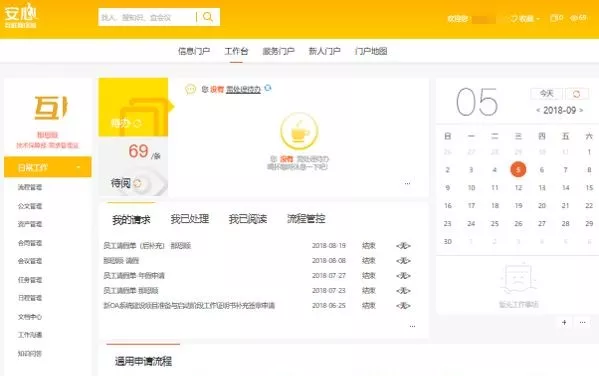Switch to the 我已处理 tab
599x376 pixels.
tap(189, 219)
